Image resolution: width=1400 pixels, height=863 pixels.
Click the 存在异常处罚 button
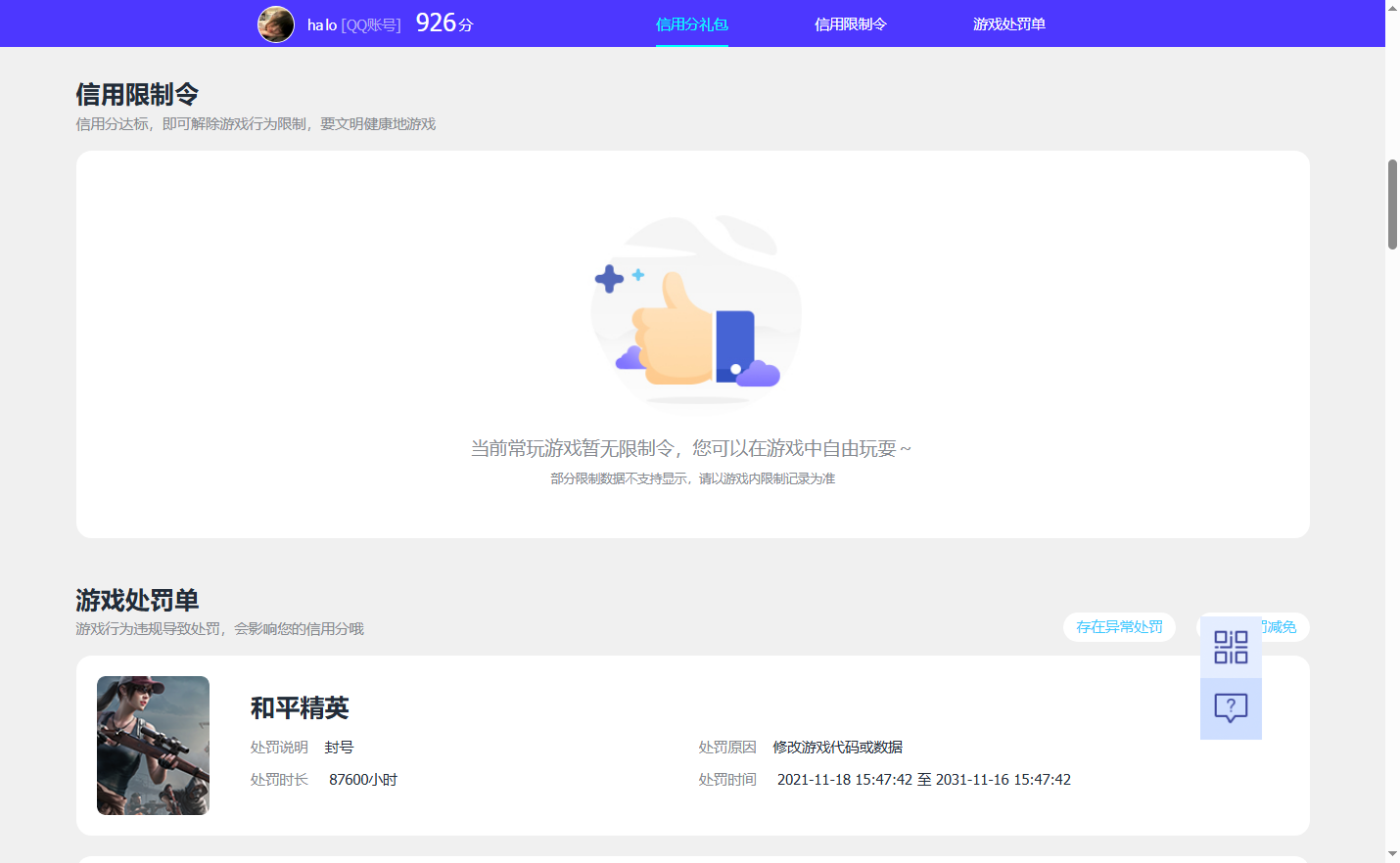1119,627
